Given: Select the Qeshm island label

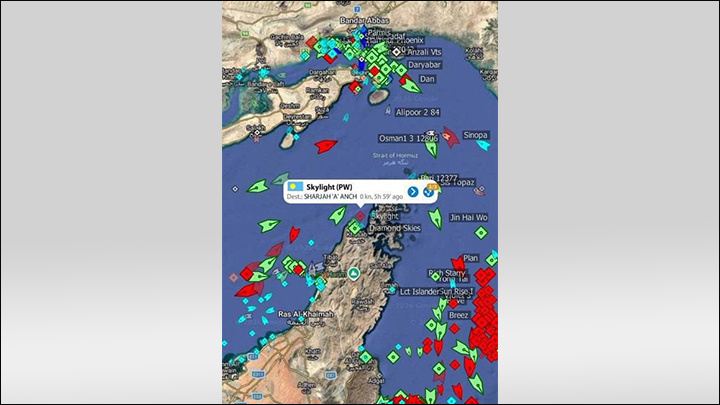Looking at the screenshot, I should (290, 106).
